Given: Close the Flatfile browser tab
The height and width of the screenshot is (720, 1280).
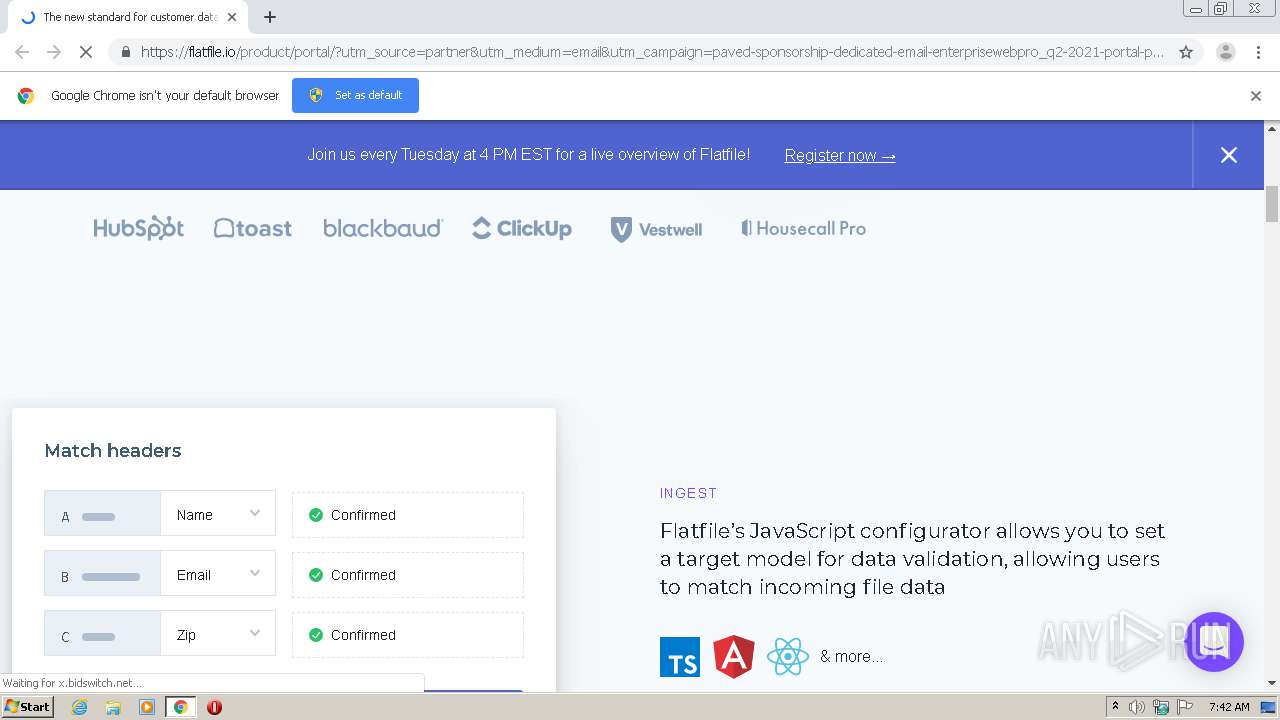Looking at the screenshot, I should [232, 17].
